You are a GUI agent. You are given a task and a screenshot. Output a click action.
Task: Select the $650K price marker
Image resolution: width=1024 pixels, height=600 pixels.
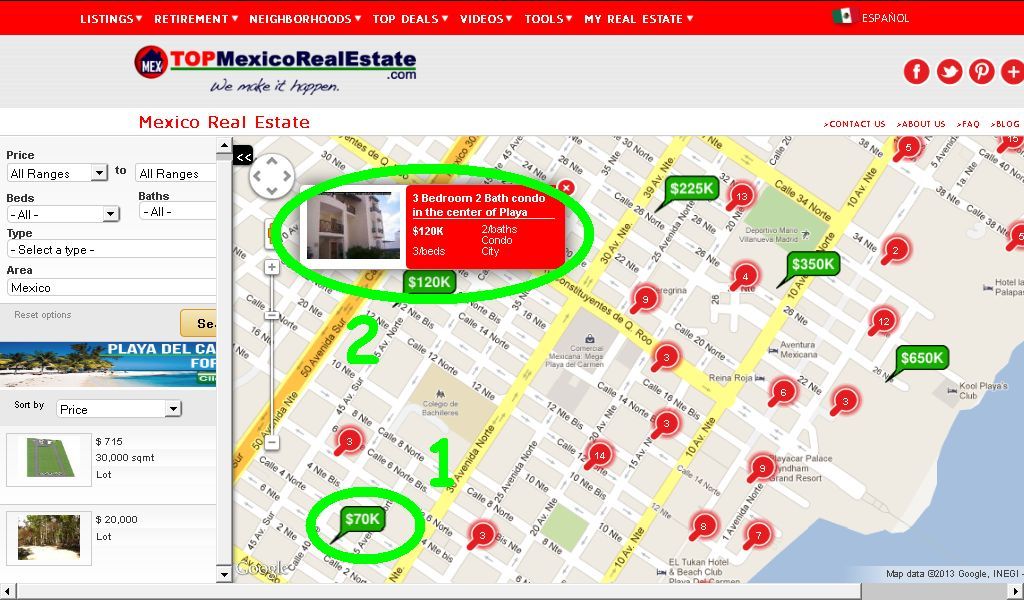pos(921,358)
